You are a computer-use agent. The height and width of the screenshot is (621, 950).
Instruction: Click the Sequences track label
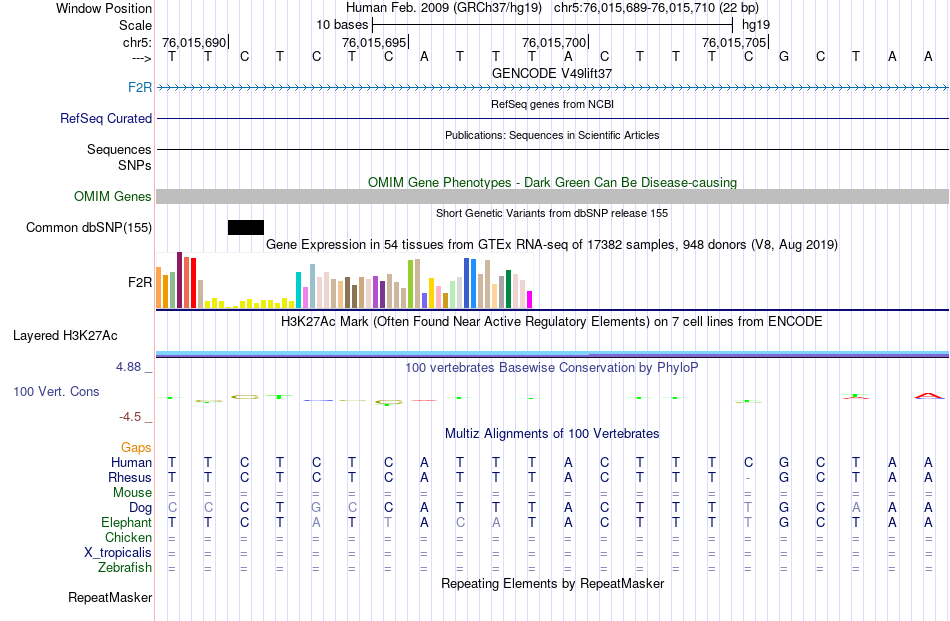119,149
